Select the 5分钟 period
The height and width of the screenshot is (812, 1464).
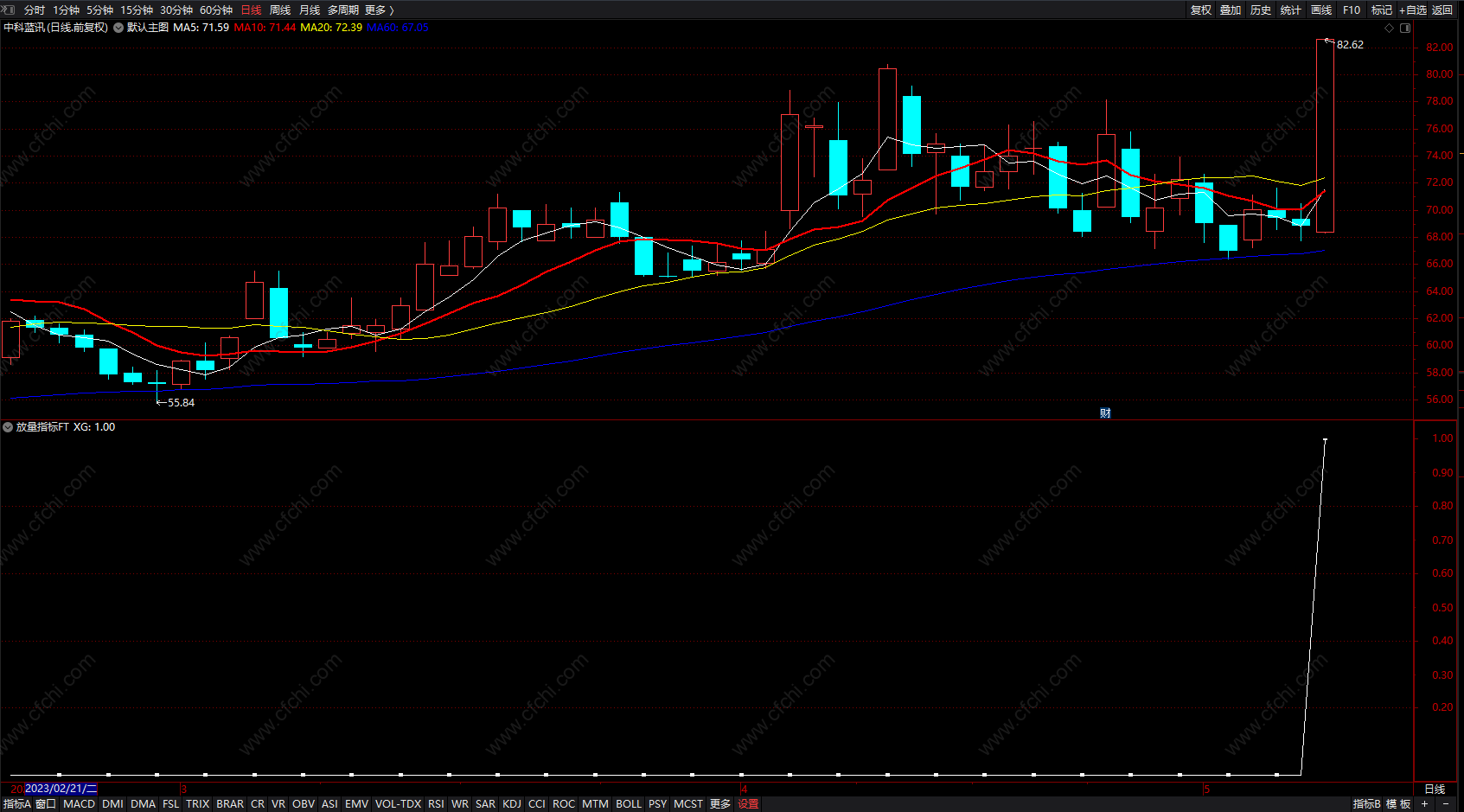coord(99,10)
